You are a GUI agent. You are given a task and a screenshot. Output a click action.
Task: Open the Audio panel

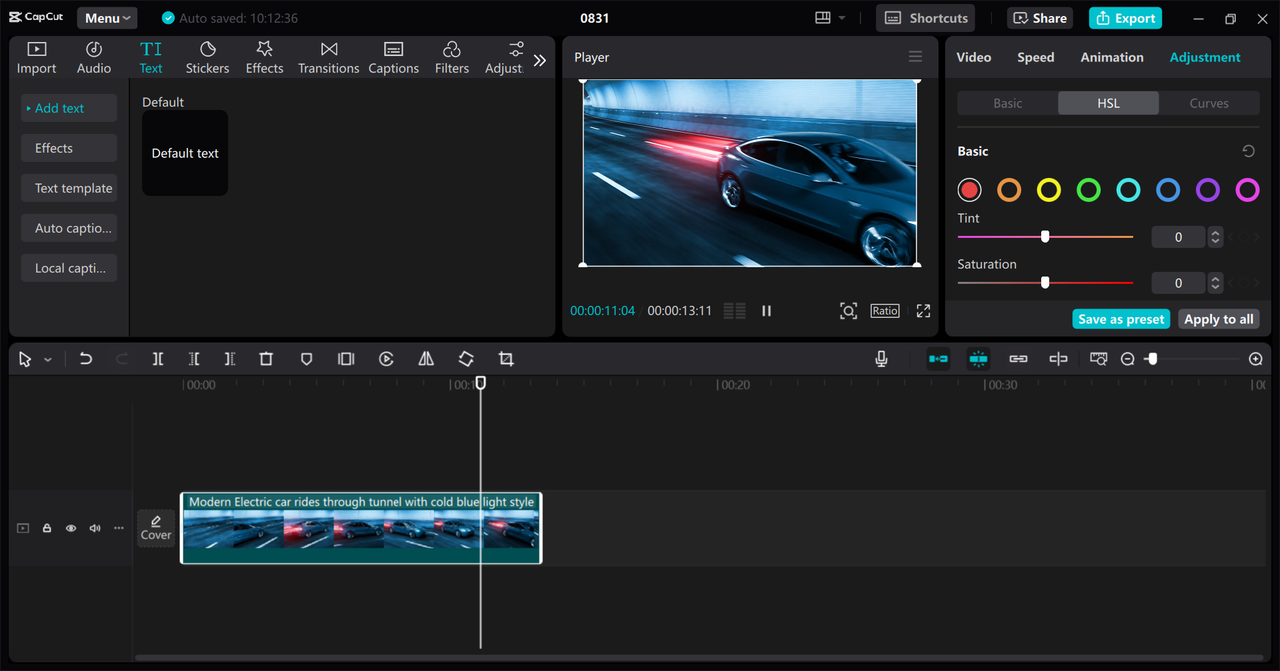(94, 58)
